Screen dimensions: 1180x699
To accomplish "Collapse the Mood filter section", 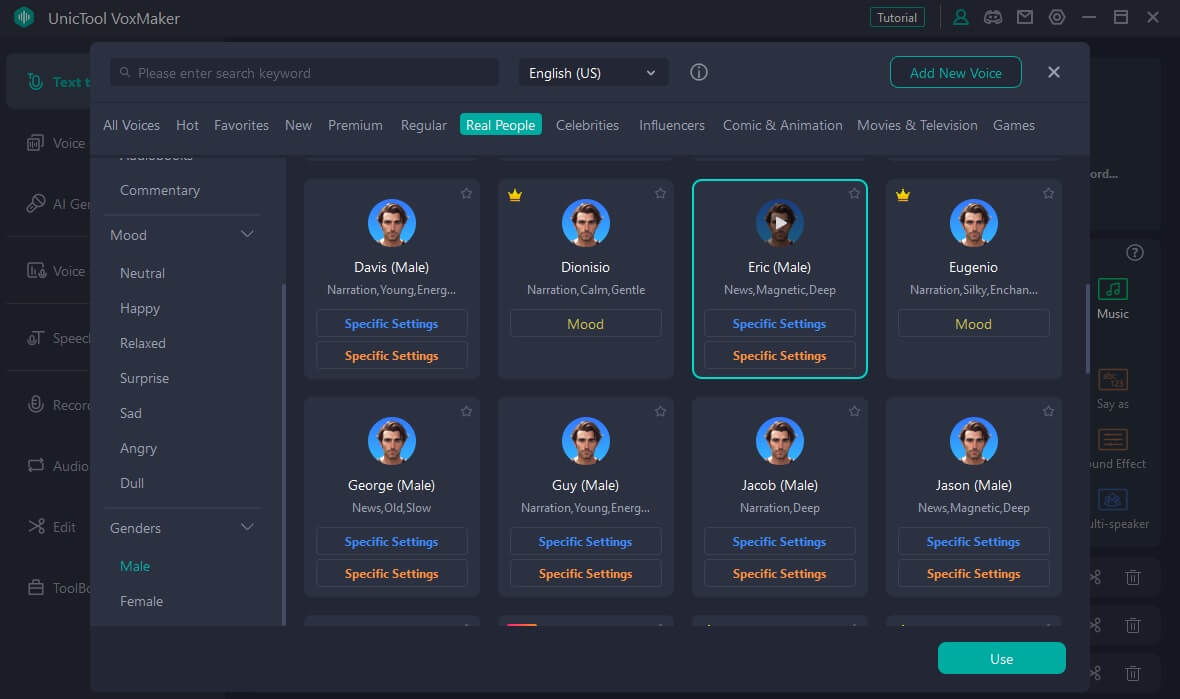I will (x=247, y=235).
